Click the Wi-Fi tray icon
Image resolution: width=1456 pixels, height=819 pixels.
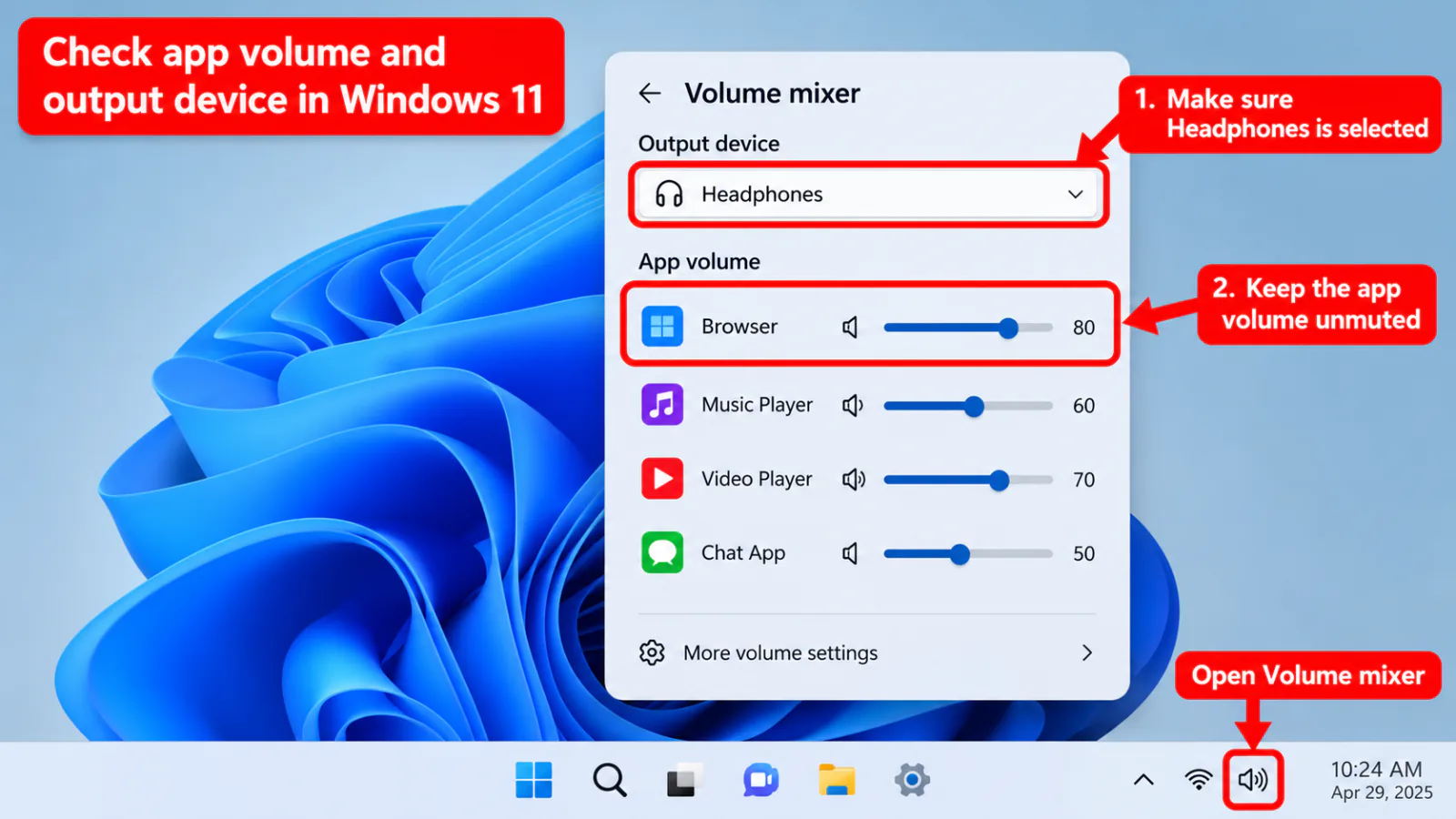(x=1198, y=780)
